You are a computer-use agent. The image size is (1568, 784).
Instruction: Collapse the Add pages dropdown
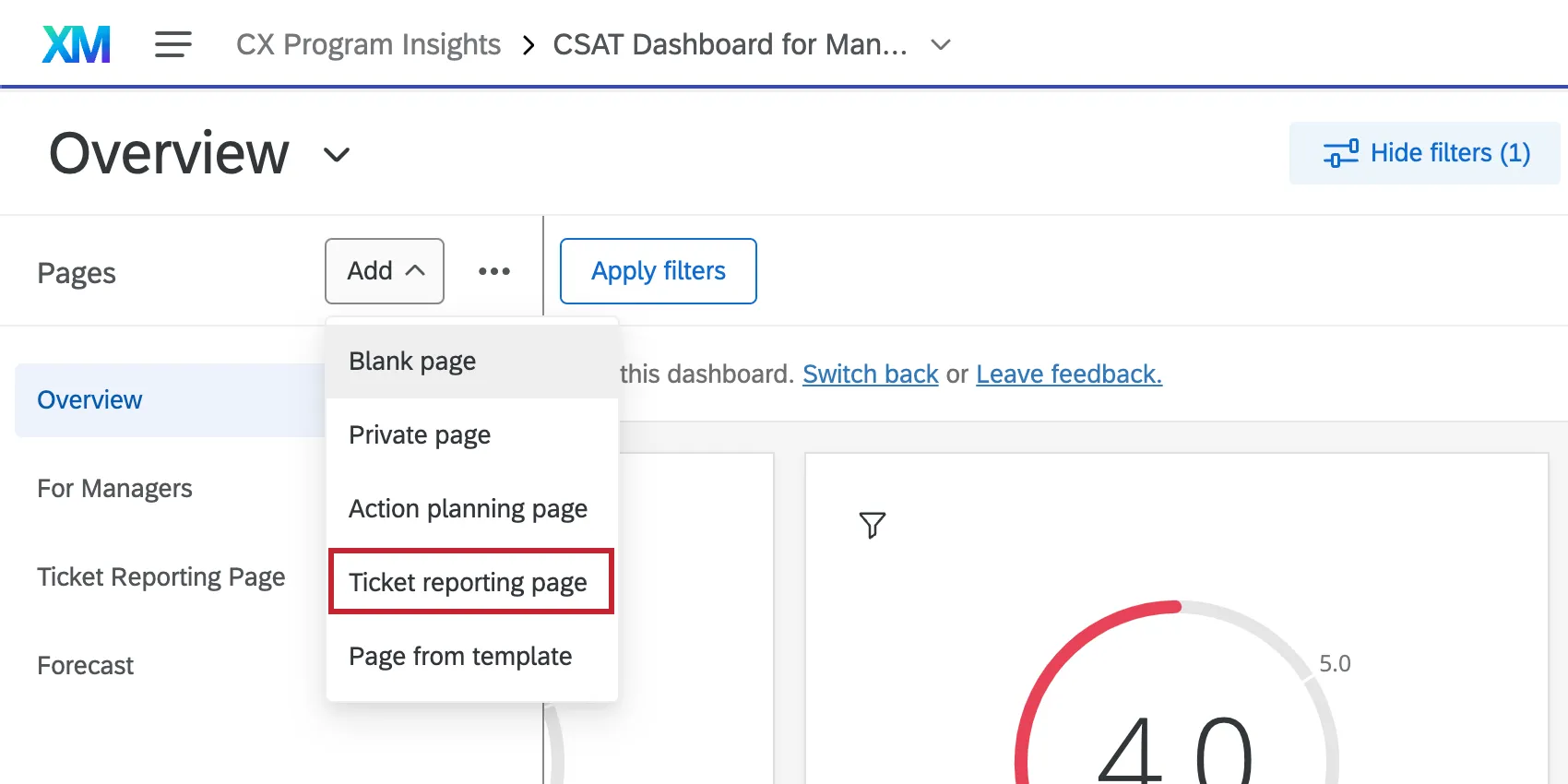pos(384,271)
